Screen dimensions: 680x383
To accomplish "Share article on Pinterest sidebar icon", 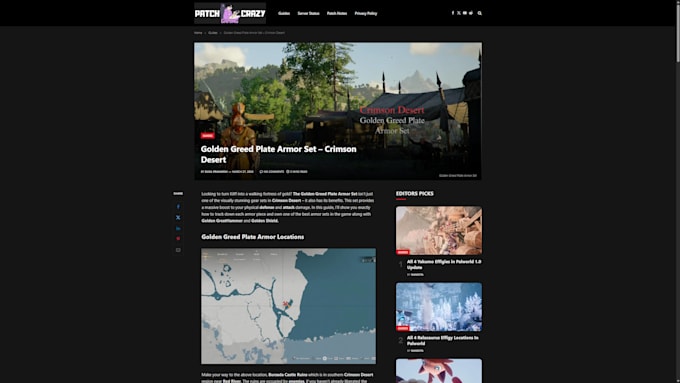I will [x=178, y=239].
